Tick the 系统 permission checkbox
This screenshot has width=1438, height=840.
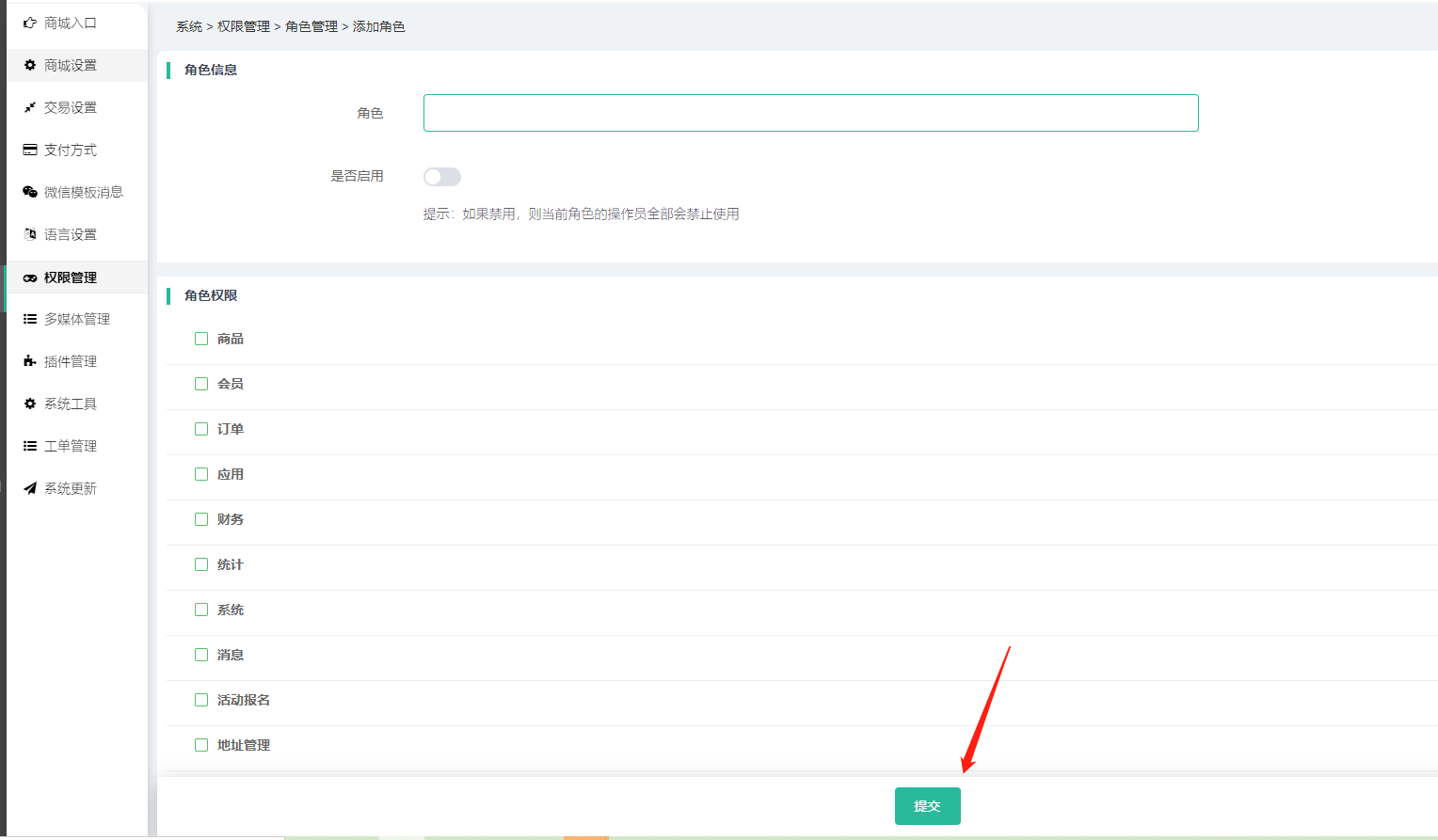[x=201, y=610]
